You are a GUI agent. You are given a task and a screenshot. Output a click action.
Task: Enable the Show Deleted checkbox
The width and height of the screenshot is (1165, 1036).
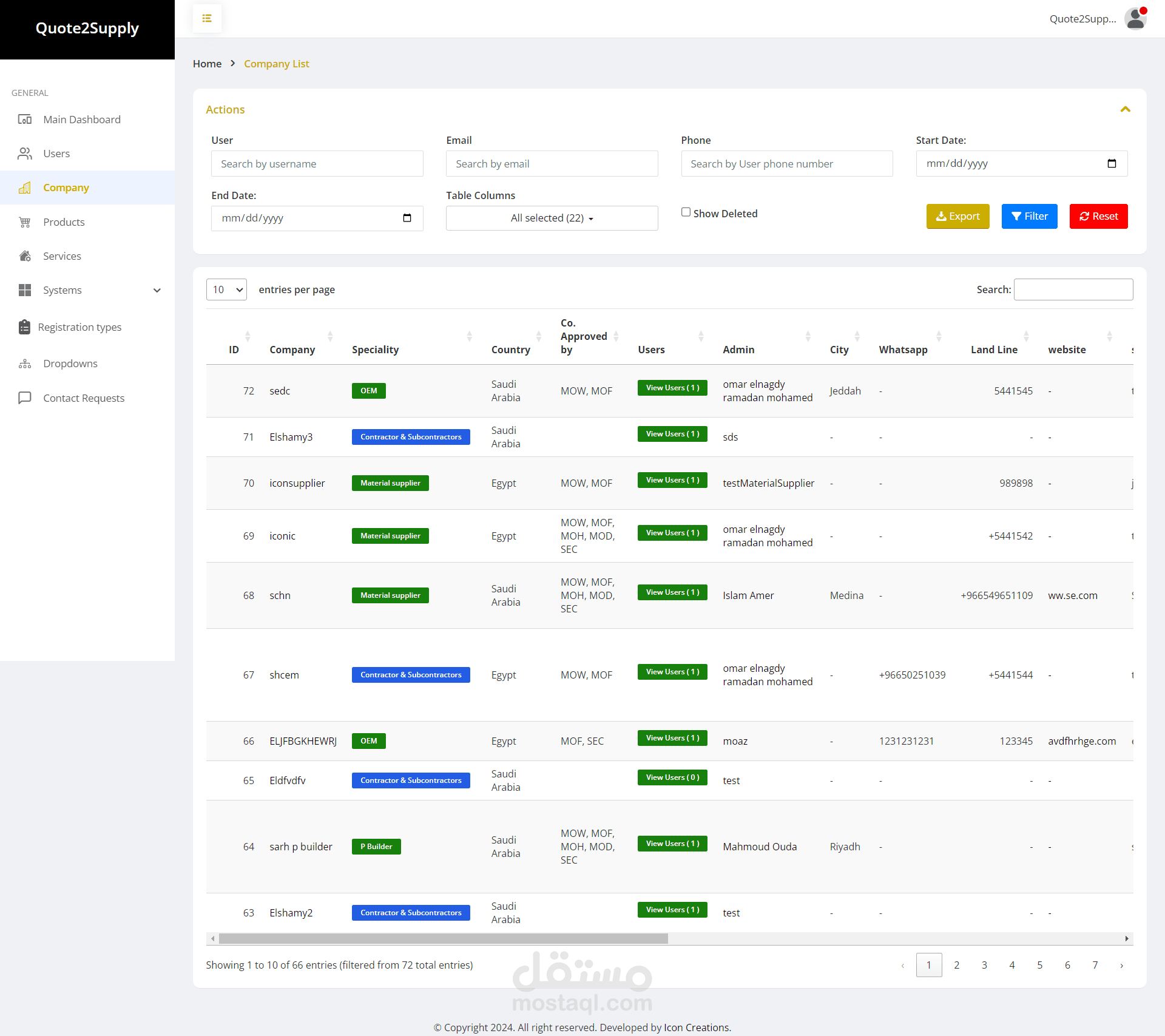pyautogui.click(x=686, y=212)
